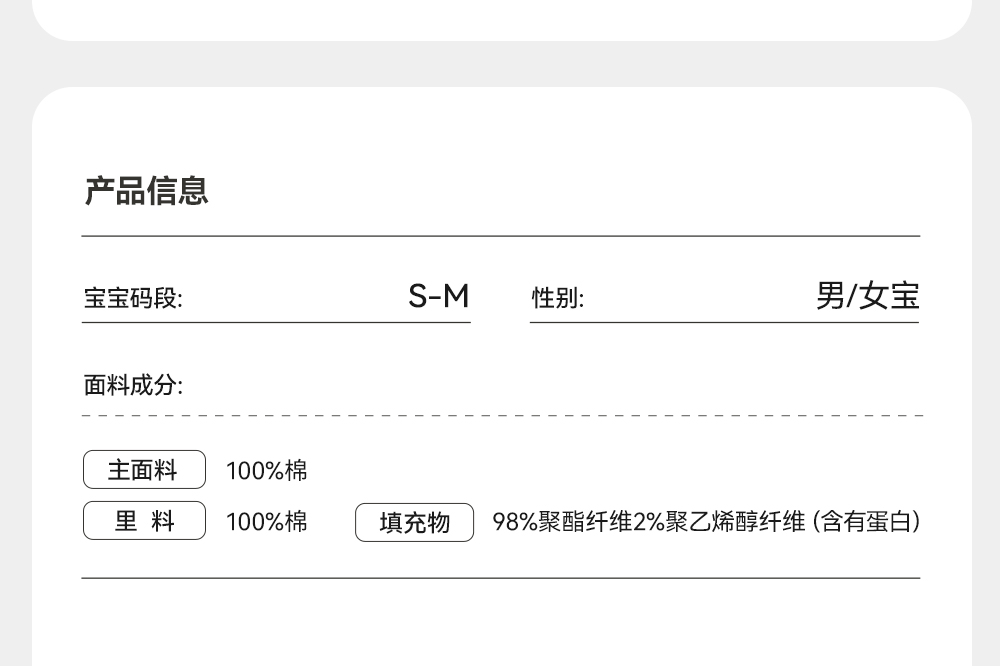Click the S-M size value
1000x666 pixels.
click(438, 297)
